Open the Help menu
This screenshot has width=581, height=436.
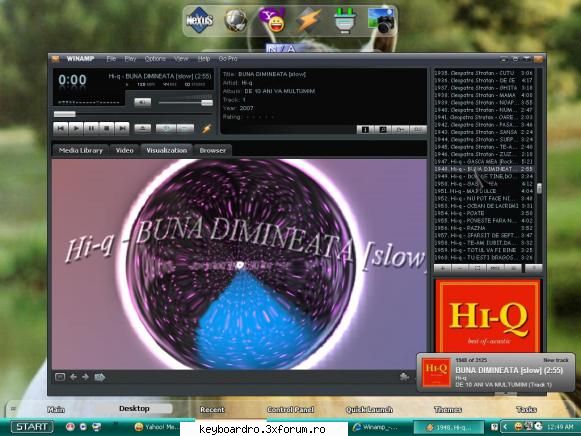pos(204,59)
